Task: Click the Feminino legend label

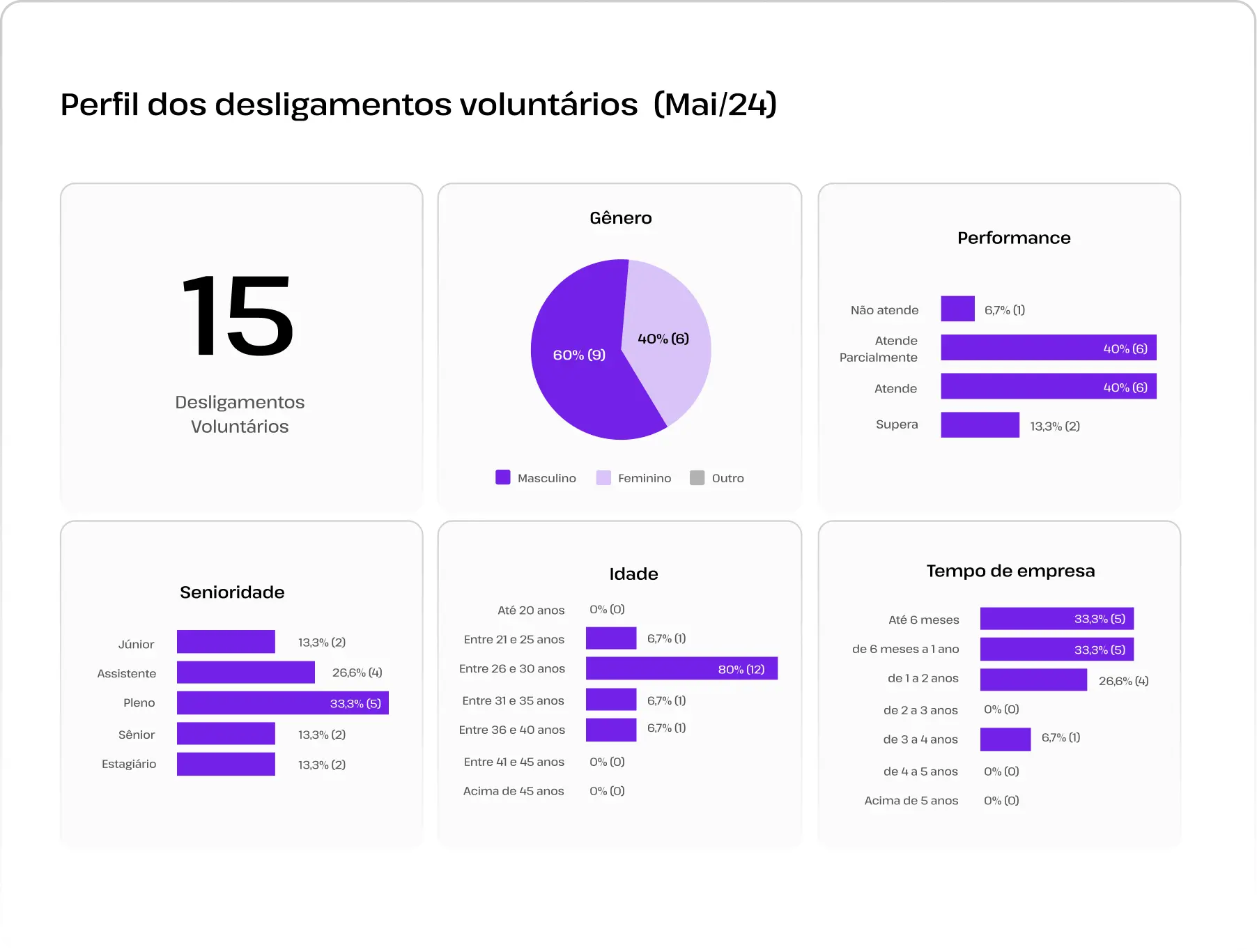Action: [x=645, y=478]
